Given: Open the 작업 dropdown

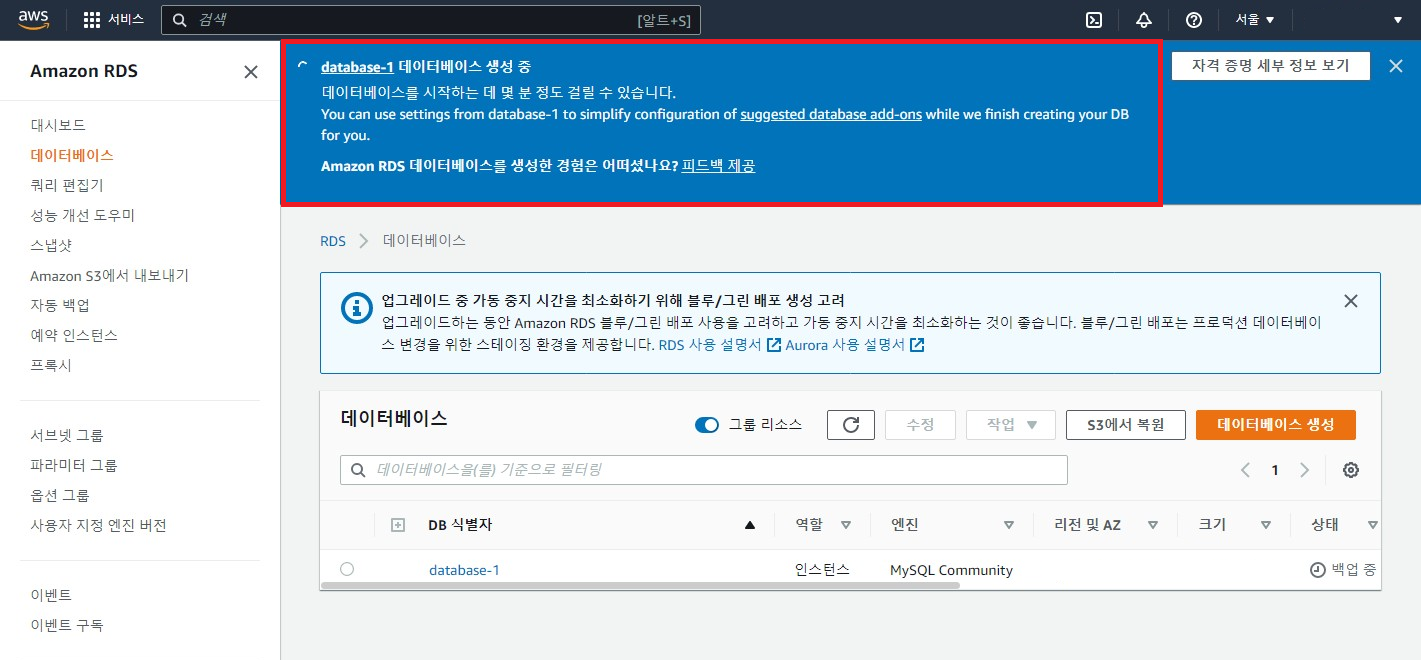Looking at the screenshot, I should (x=1011, y=425).
